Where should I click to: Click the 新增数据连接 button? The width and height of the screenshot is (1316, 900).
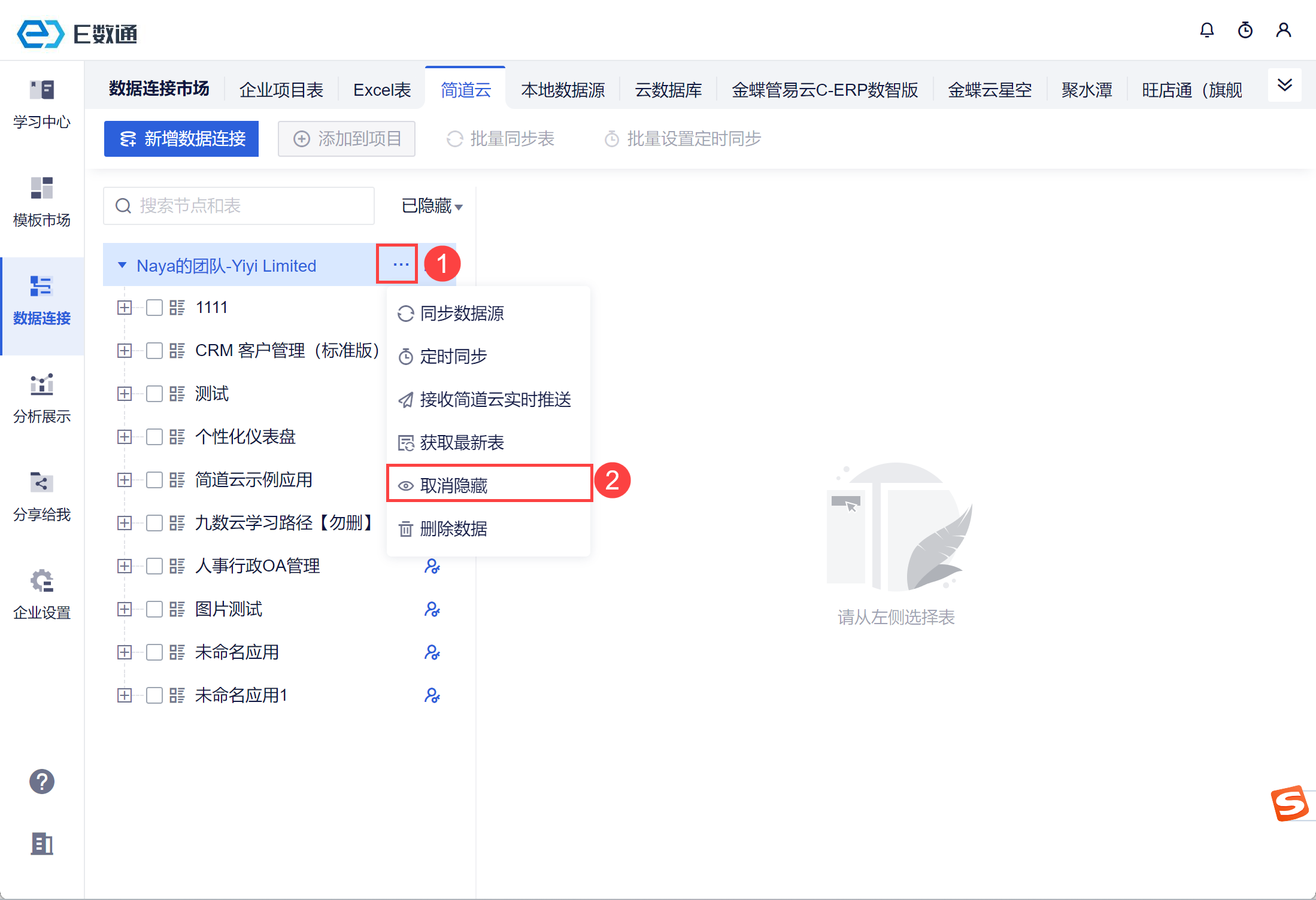[181, 139]
